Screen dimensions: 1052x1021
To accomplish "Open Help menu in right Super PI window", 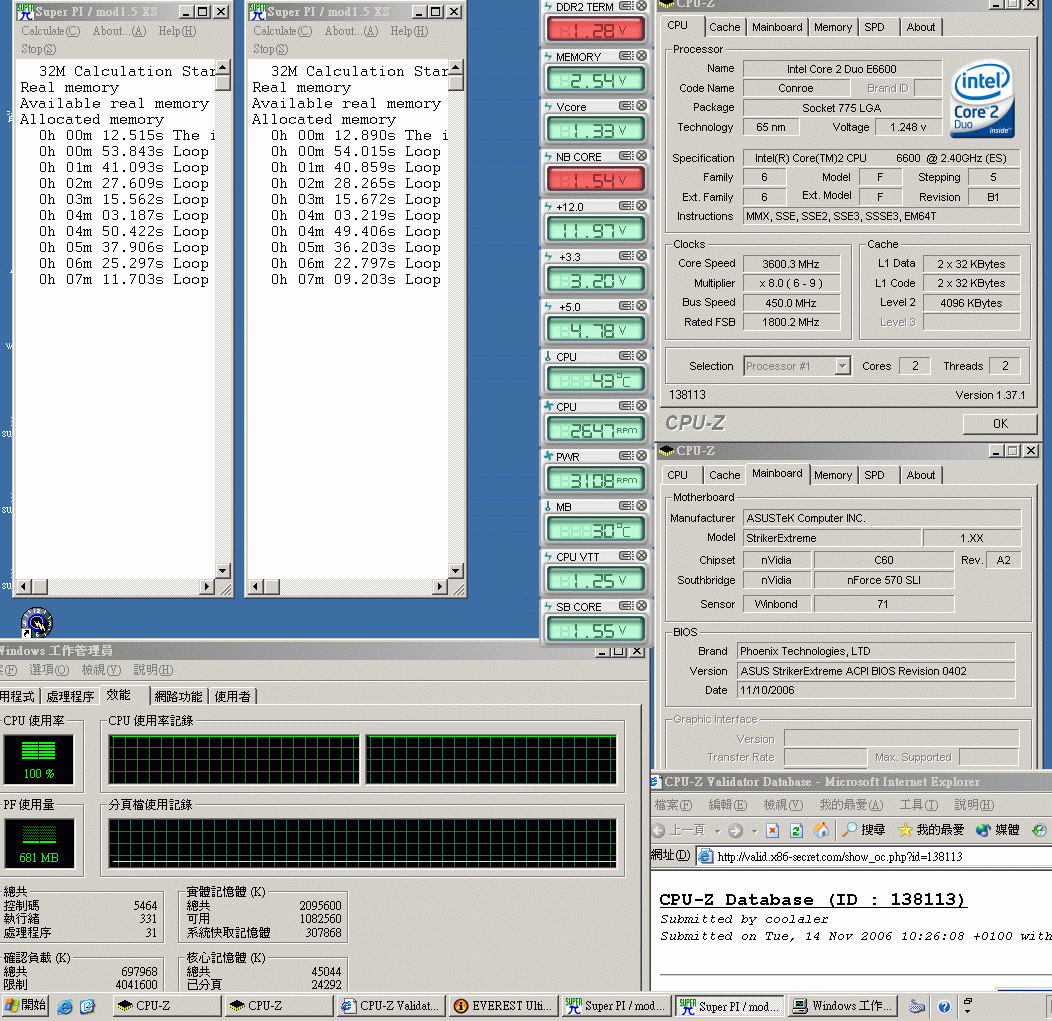I will [x=409, y=31].
